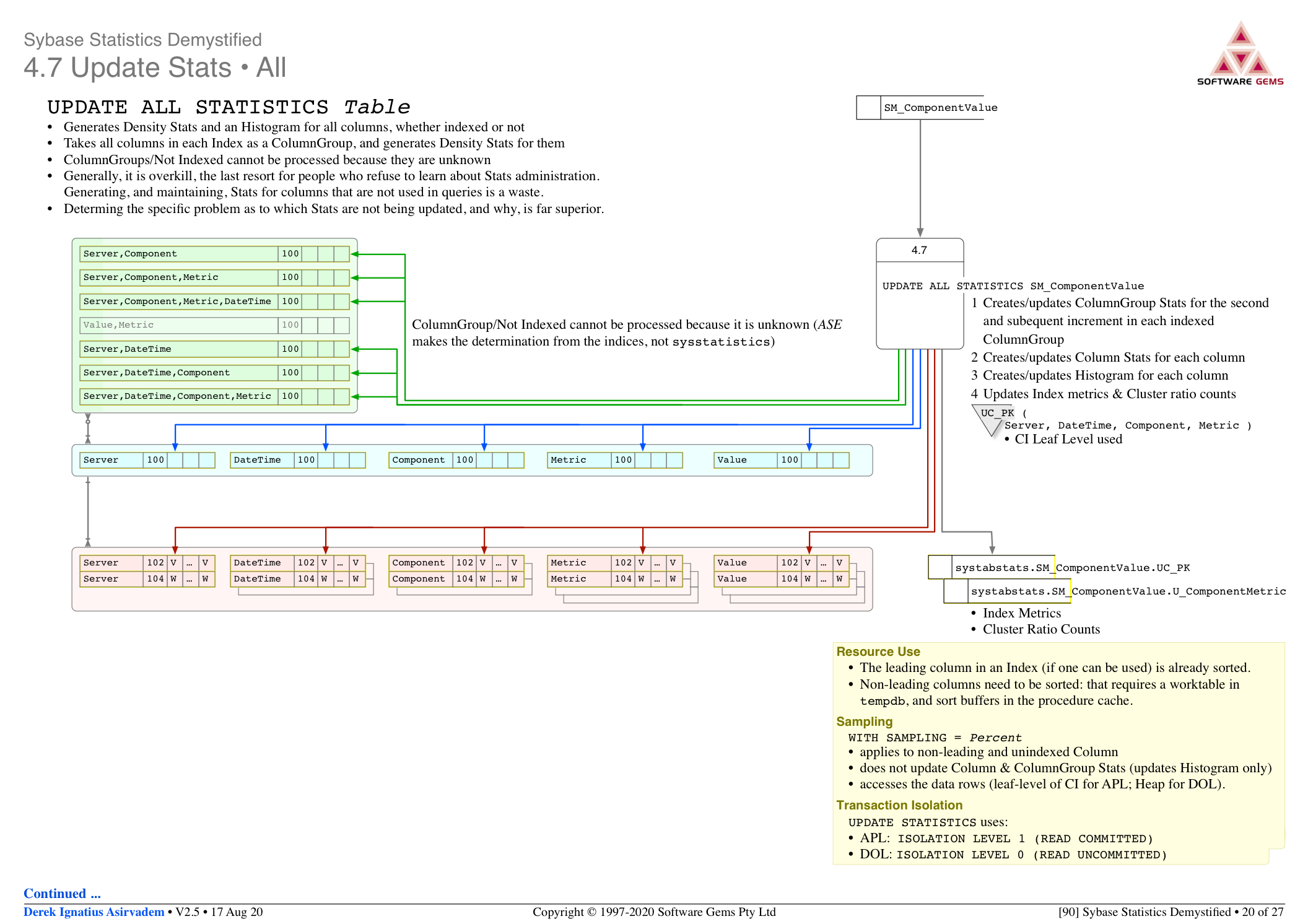Select the 'Server,Component,Metric' column group row
This screenshot has width=1308, height=924.
coord(214,277)
